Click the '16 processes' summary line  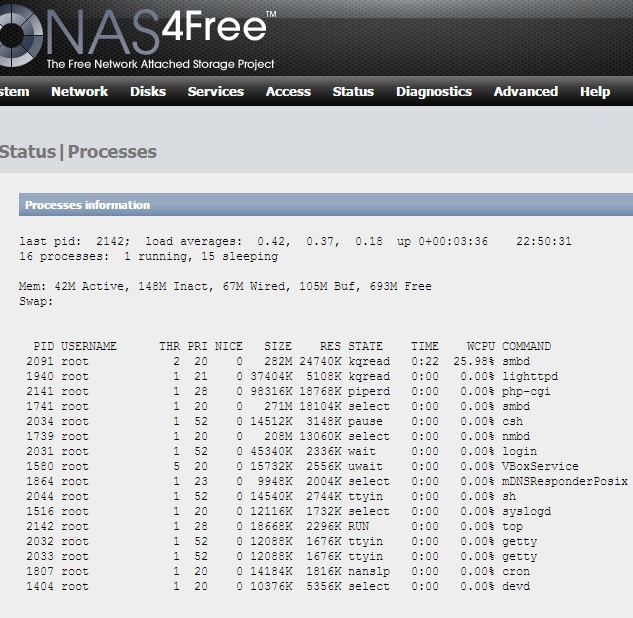(149, 256)
